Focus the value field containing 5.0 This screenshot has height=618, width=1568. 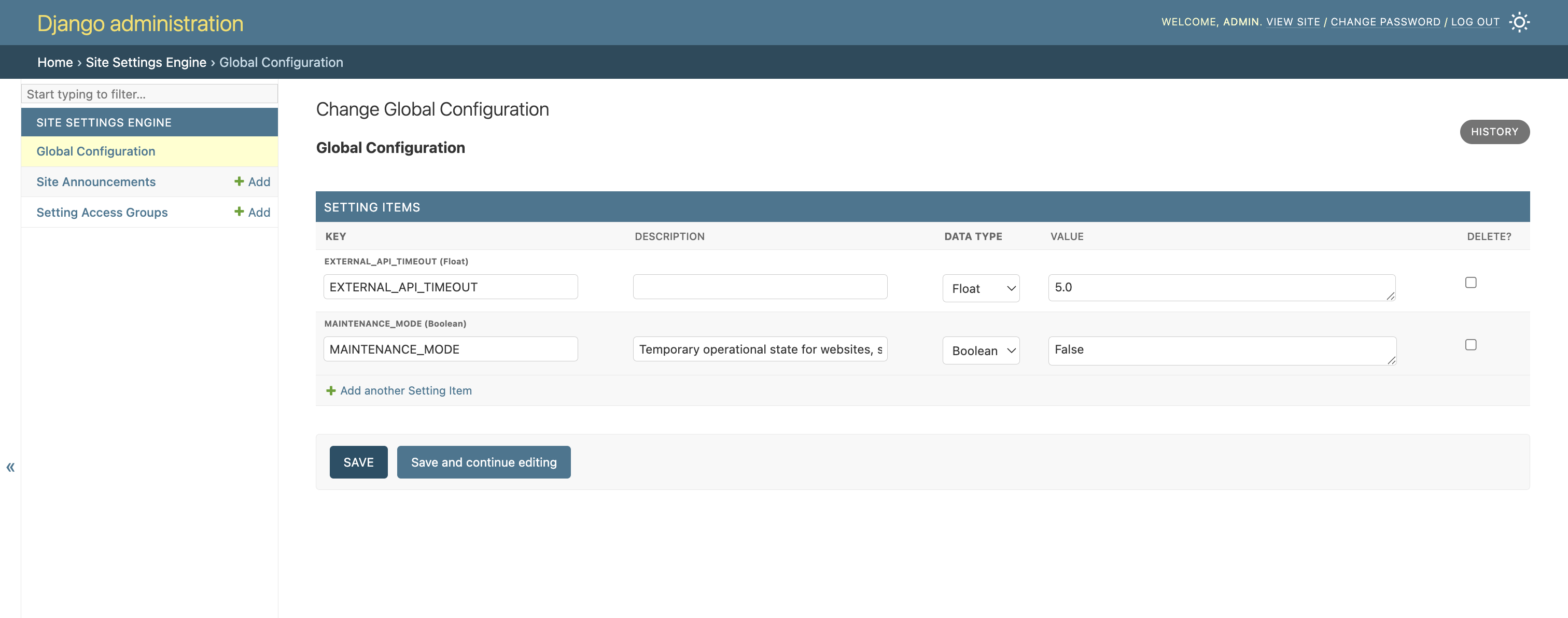tap(1222, 287)
